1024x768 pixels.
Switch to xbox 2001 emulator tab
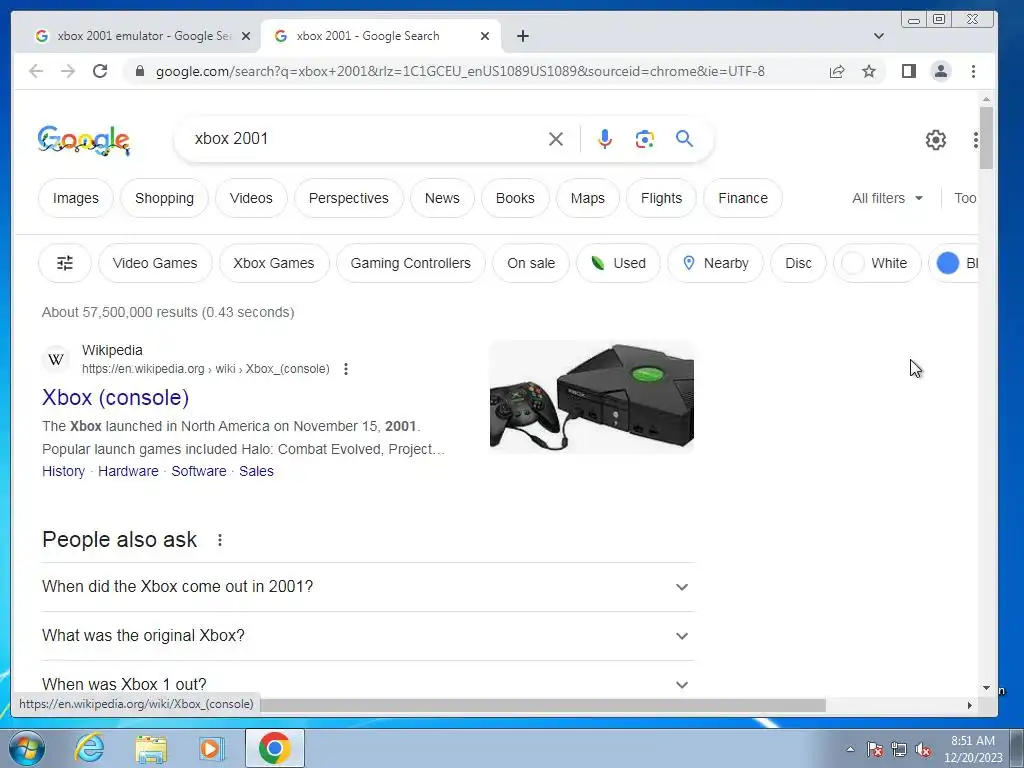[143, 36]
